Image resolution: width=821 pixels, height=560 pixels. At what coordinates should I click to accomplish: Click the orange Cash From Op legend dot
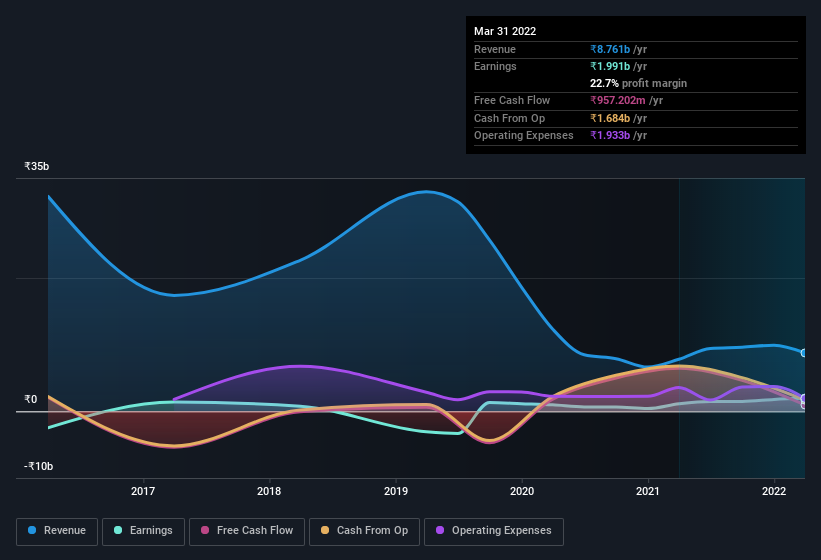(325, 530)
